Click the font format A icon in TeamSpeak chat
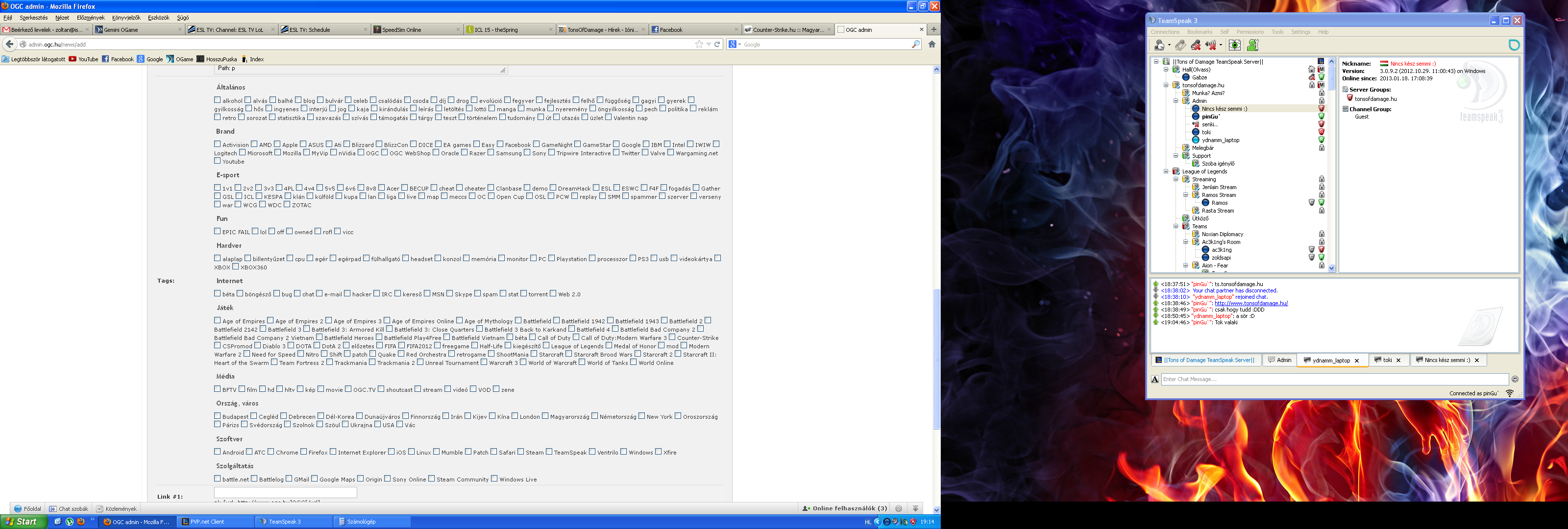The width and height of the screenshot is (1568, 529). pyautogui.click(x=1155, y=379)
